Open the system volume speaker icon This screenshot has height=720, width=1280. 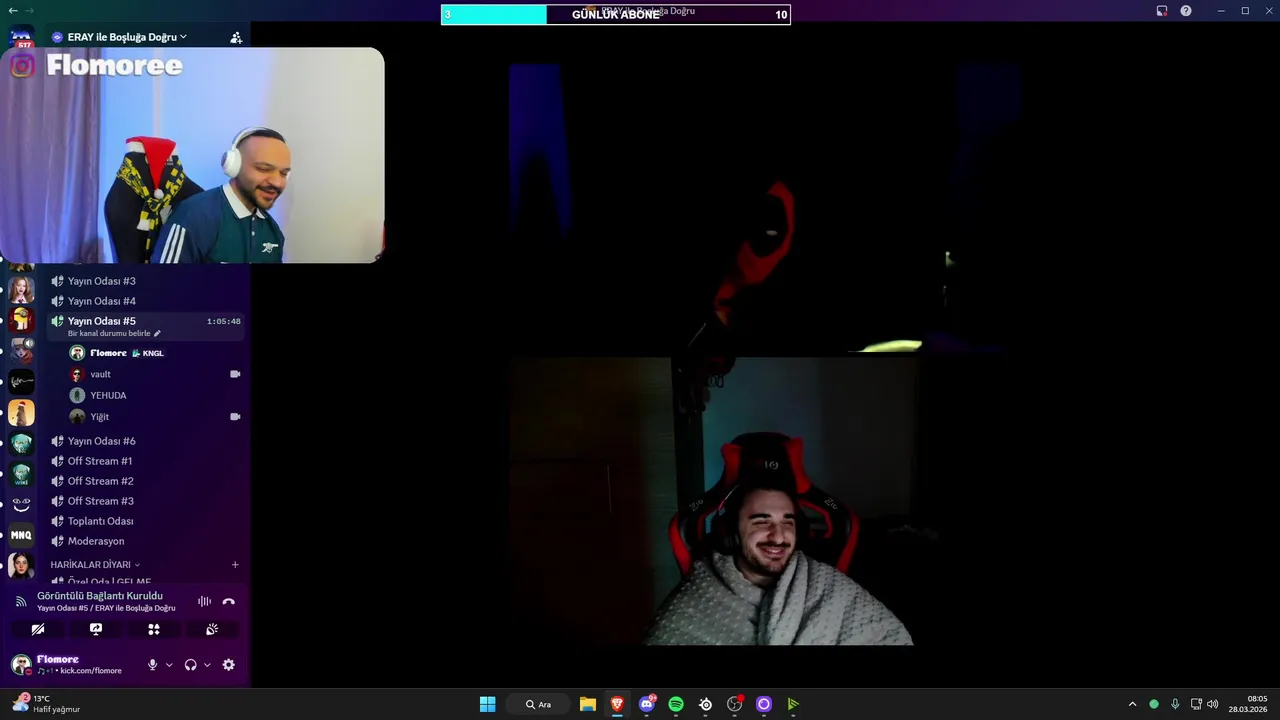(x=1213, y=704)
